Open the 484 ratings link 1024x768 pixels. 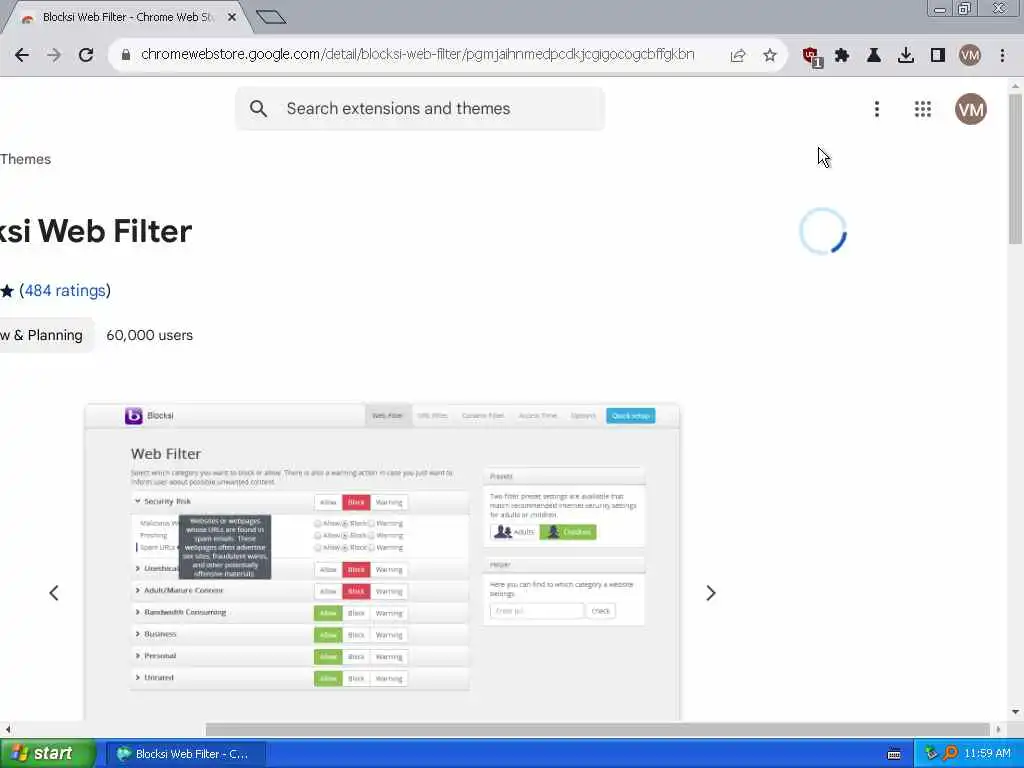click(x=65, y=291)
